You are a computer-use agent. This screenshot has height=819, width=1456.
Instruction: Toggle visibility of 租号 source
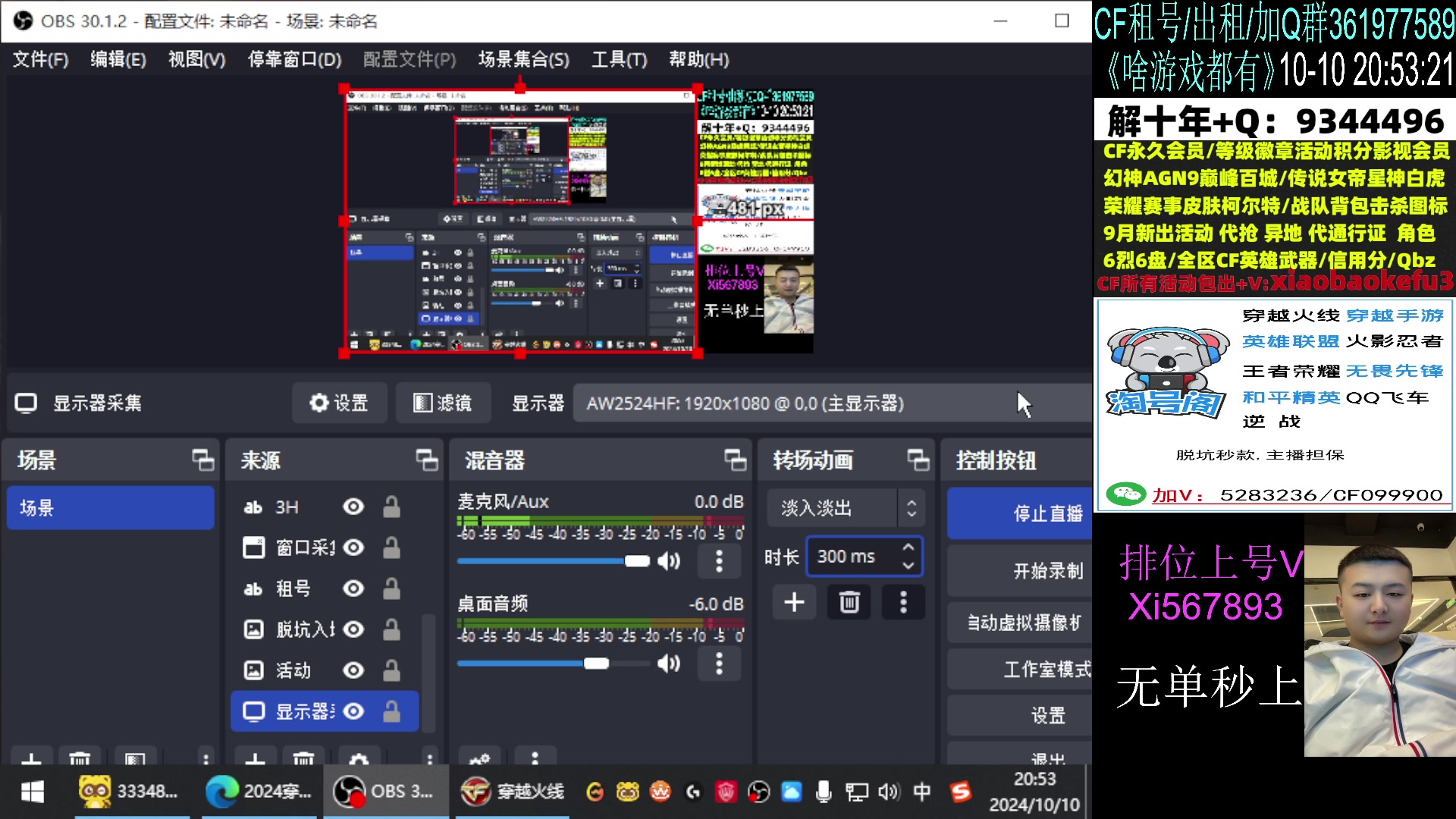(353, 588)
